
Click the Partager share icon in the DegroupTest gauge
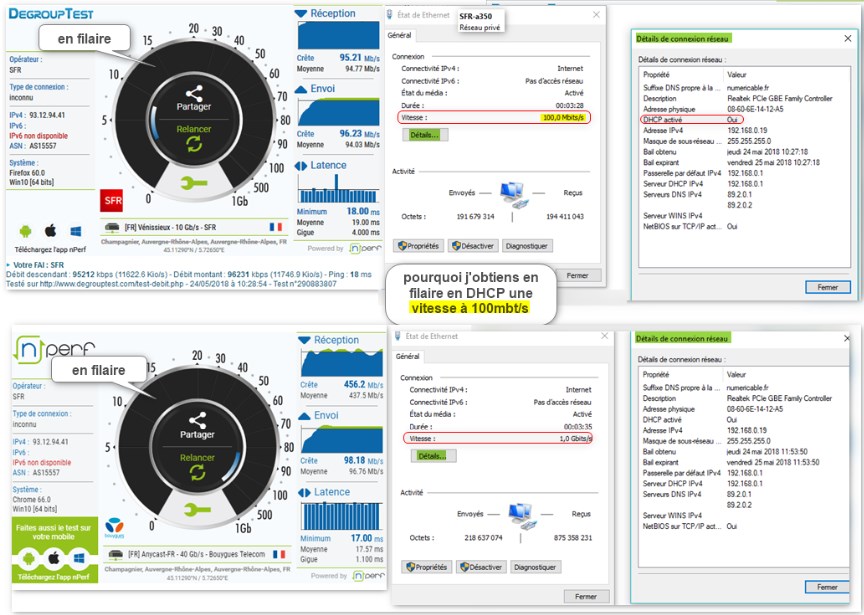click(193, 93)
